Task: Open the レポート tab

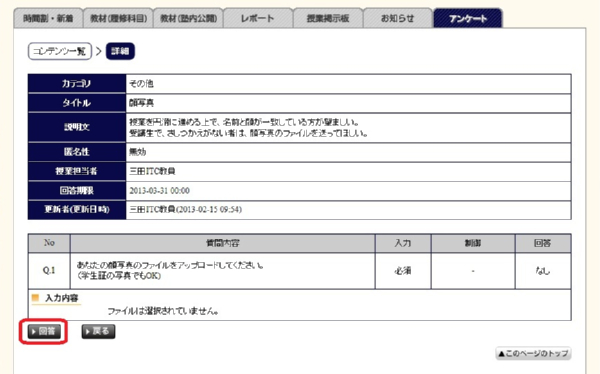Action: click(x=258, y=18)
